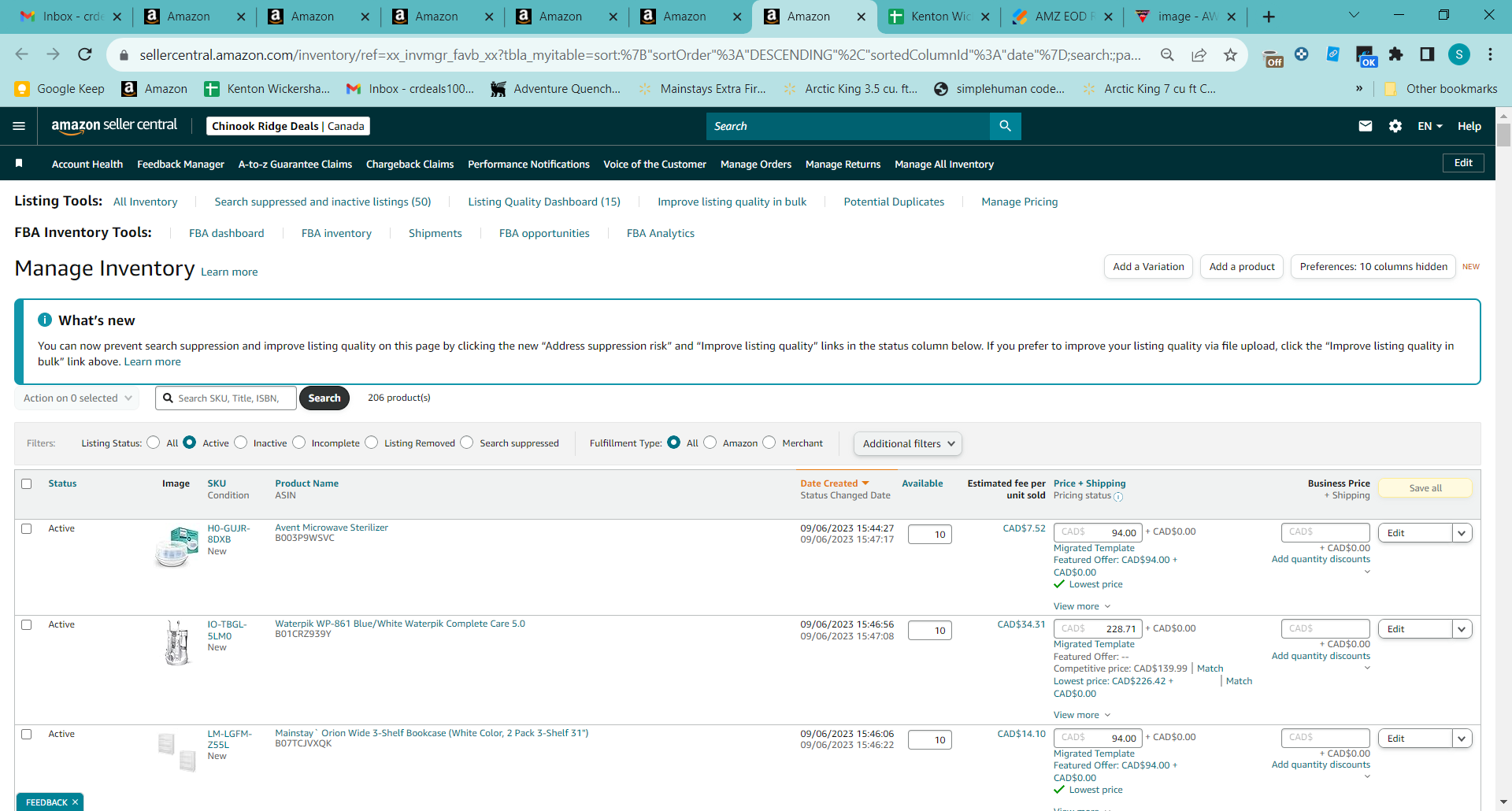This screenshot has width=1512, height=811.
Task: Switch to the Inbox Gmail browser tab
Action: (70, 17)
